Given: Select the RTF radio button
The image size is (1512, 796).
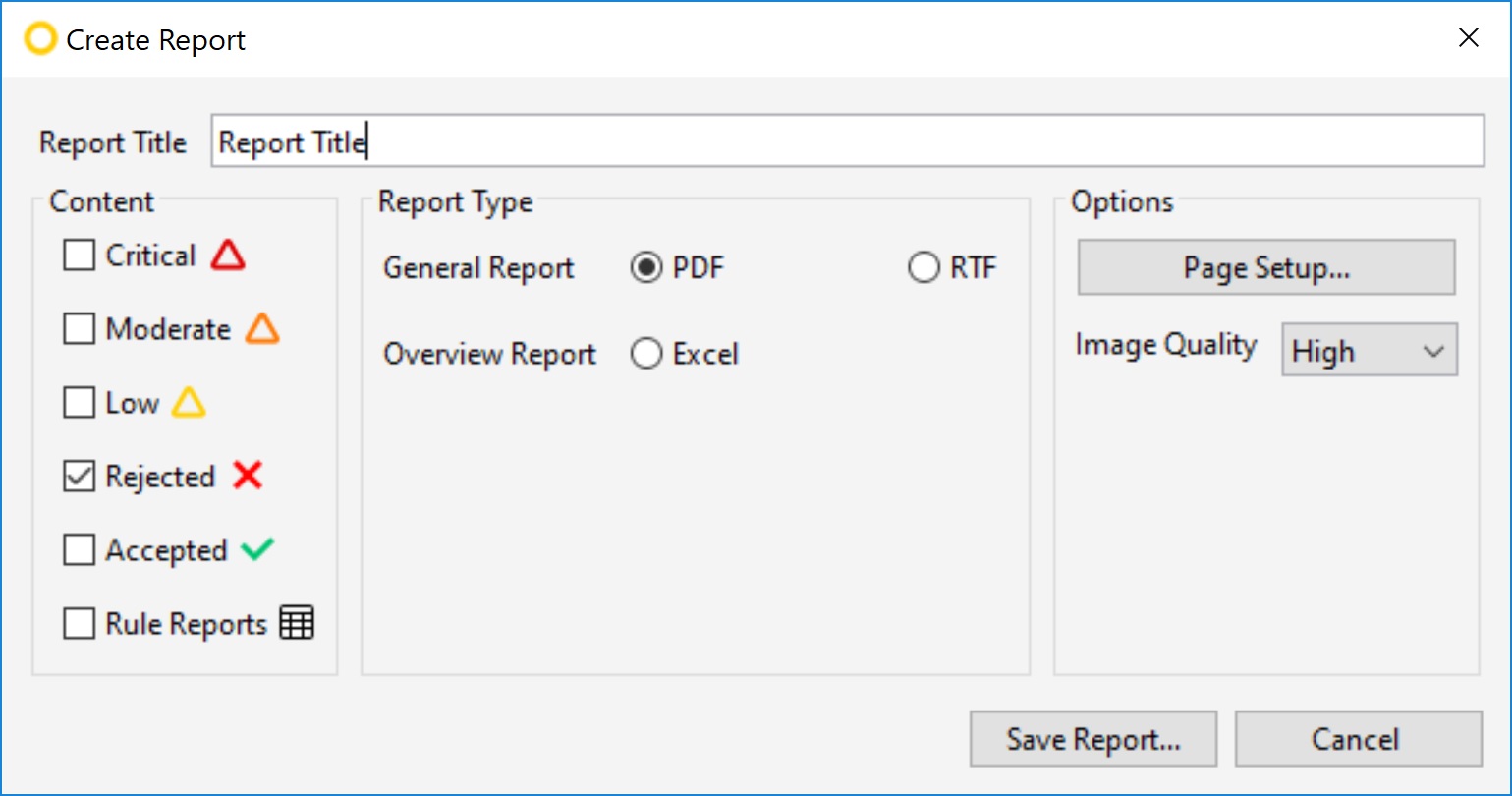Looking at the screenshot, I should [923, 266].
